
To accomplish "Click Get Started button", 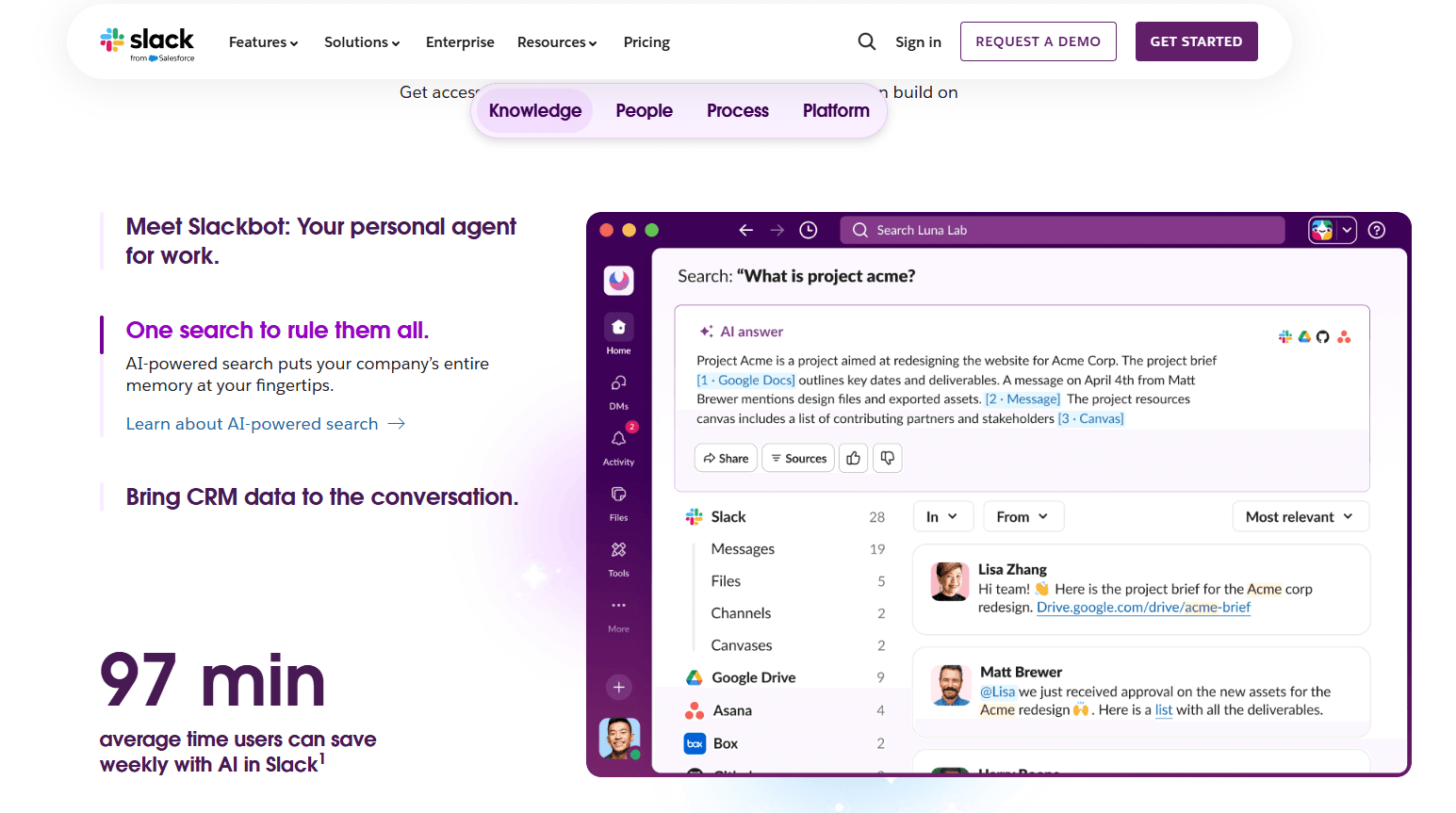I will 1197,41.
